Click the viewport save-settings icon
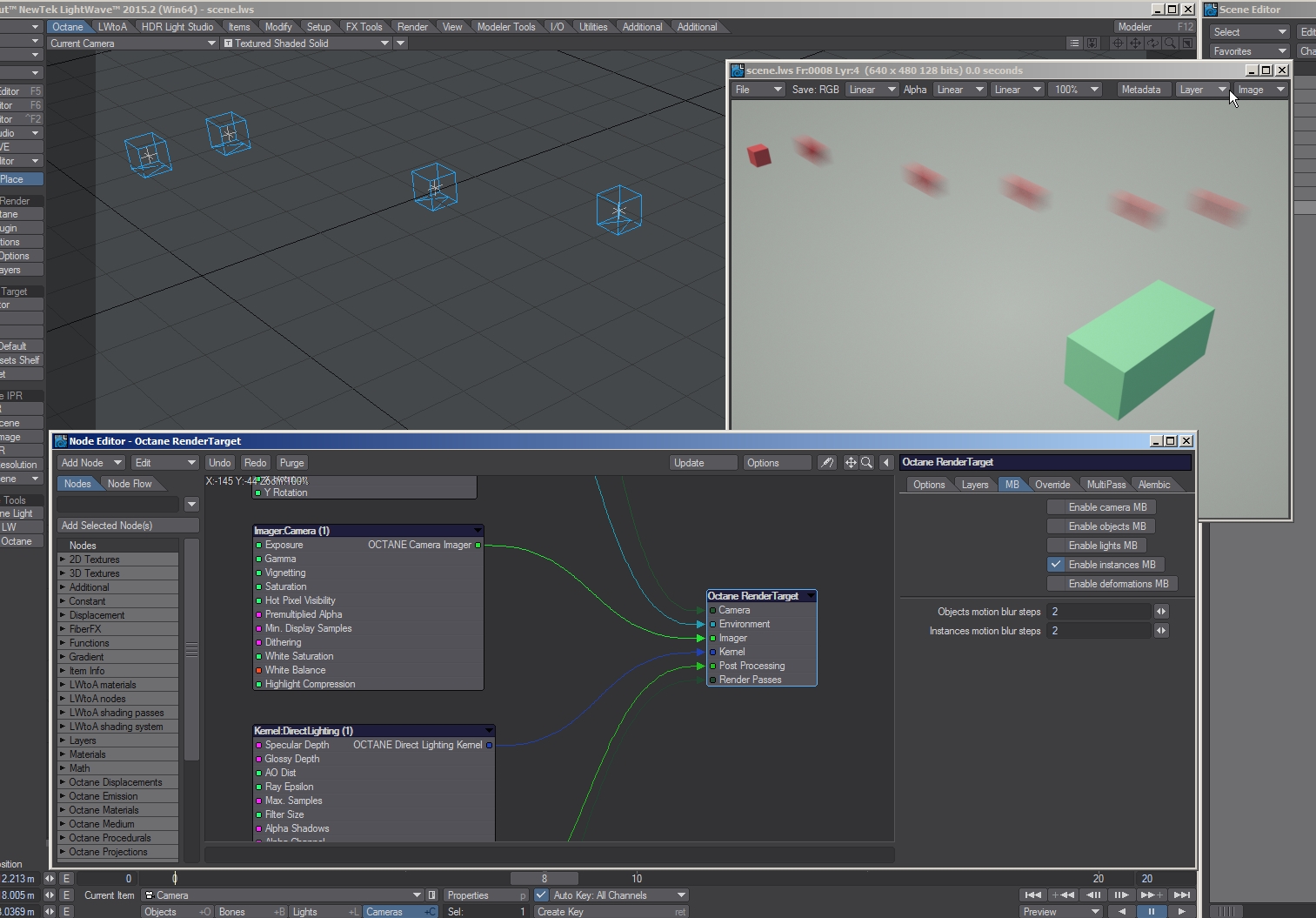 point(1092,43)
